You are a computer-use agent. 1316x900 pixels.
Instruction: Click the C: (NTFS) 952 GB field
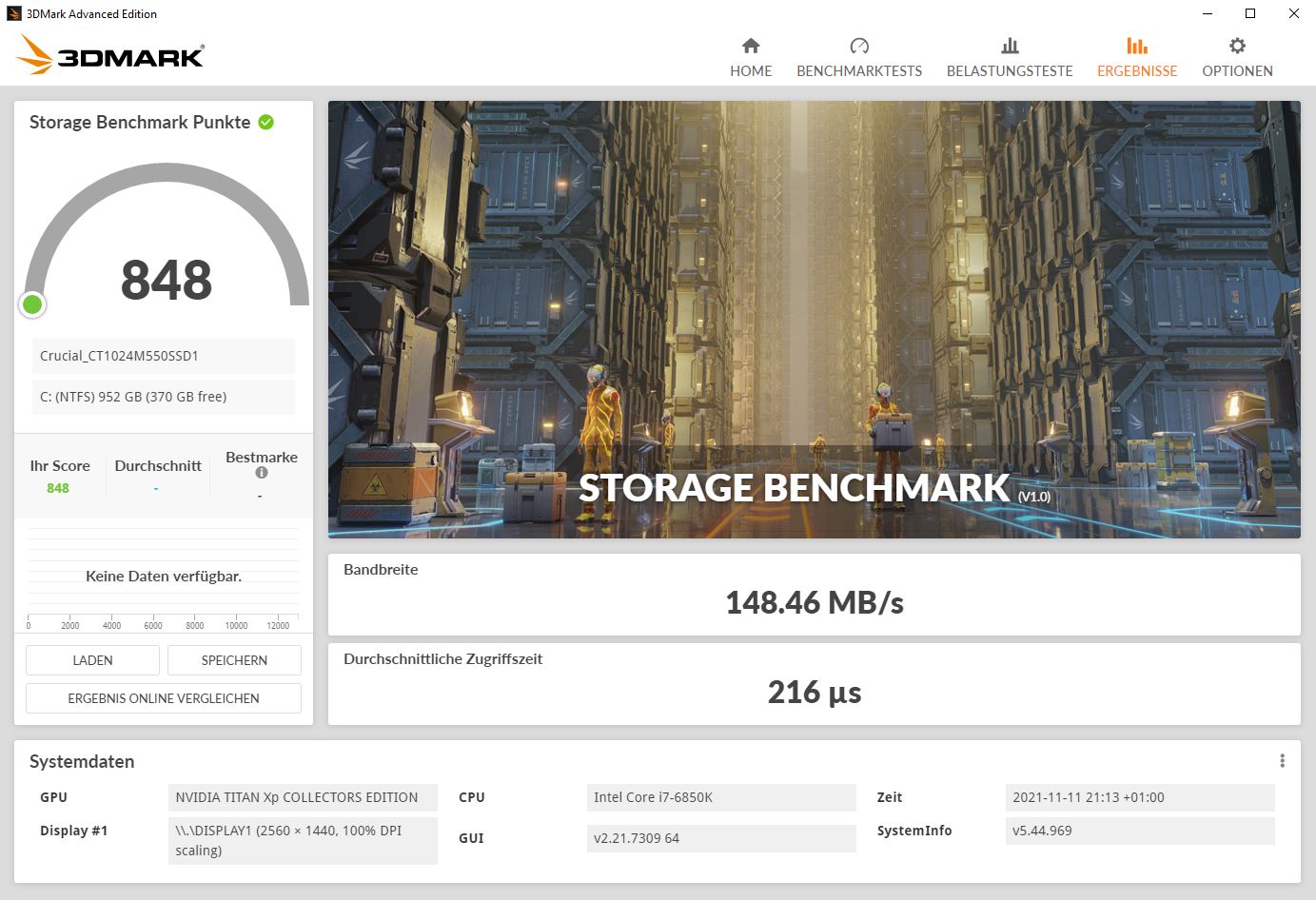click(x=164, y=397)
